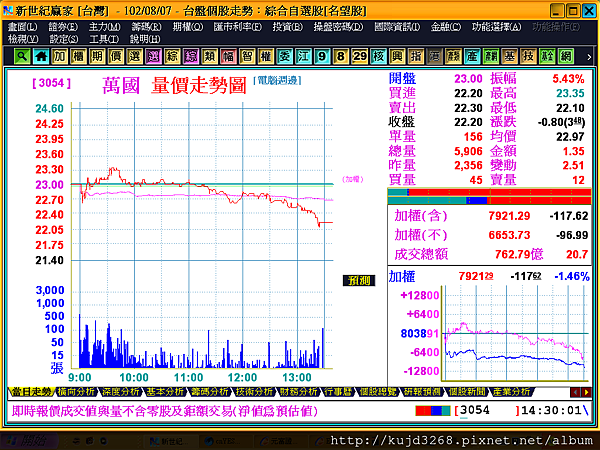This screenshot has width=600, height=450.
Task: Switch to the 行事曆 tab
Action: click(338, 392)
